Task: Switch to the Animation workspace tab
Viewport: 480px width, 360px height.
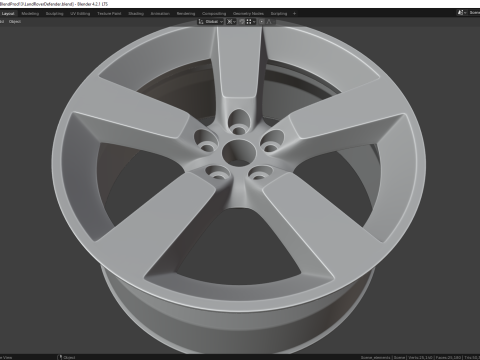Action: (x=160, y=14)
